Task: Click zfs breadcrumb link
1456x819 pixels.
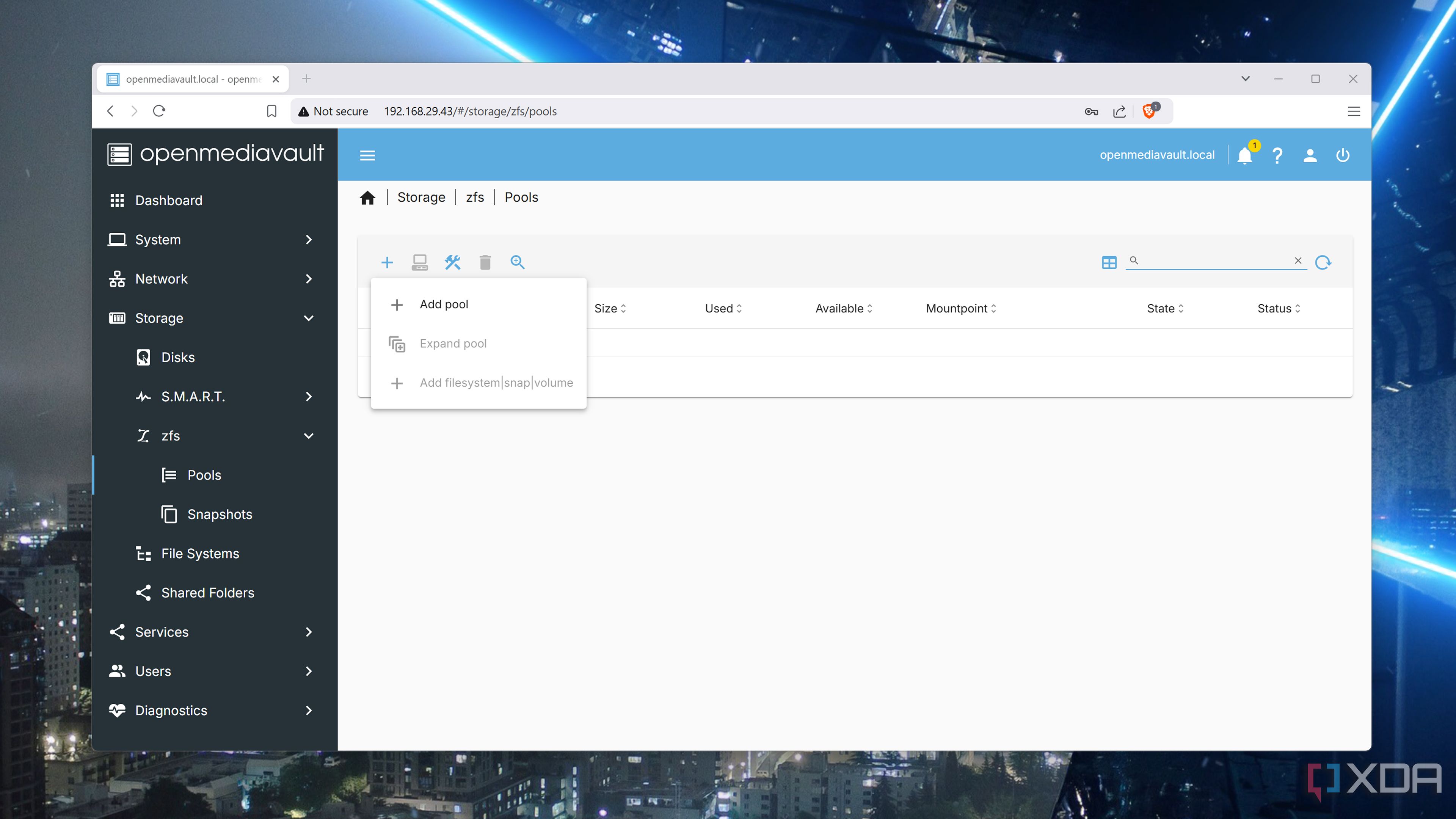Action: pos(475,197)
